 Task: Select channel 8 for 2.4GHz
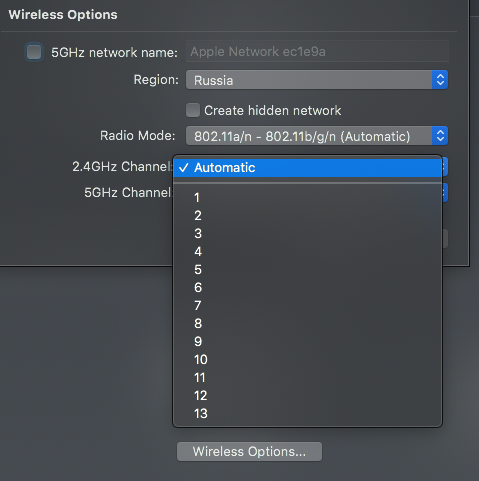click(x=308, y=324)
